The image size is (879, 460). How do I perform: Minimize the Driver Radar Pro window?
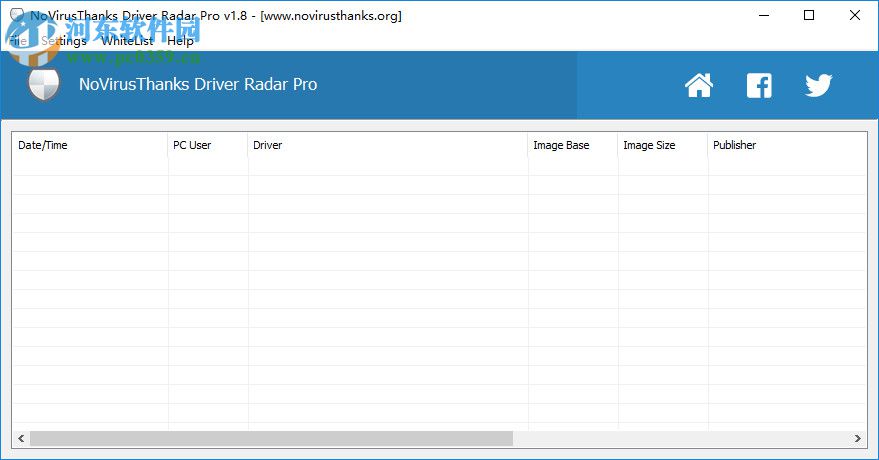tap(764, 15)
